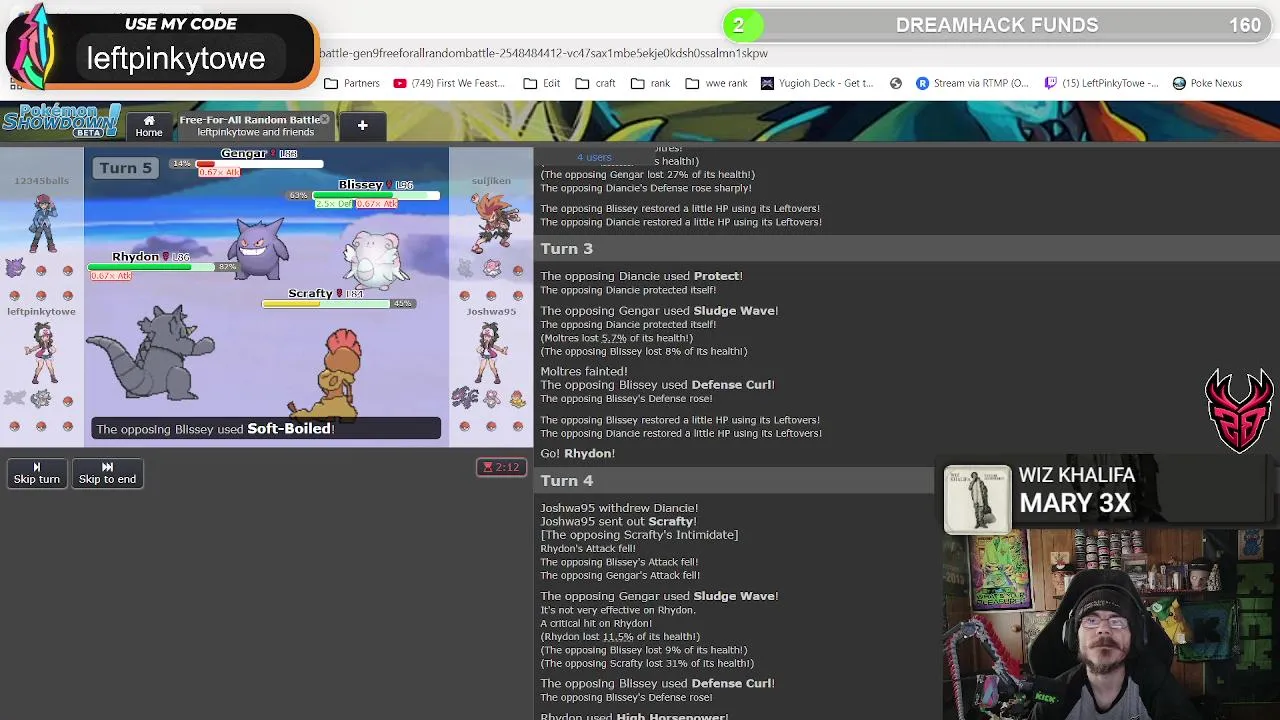Click the Rhydon team icon under leftpinkytowe

coord(40,398)
